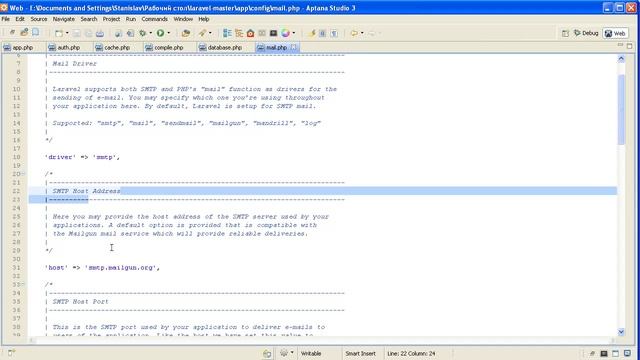
Task: Toggle show whitespace characters icon
Action: point(334,33)
